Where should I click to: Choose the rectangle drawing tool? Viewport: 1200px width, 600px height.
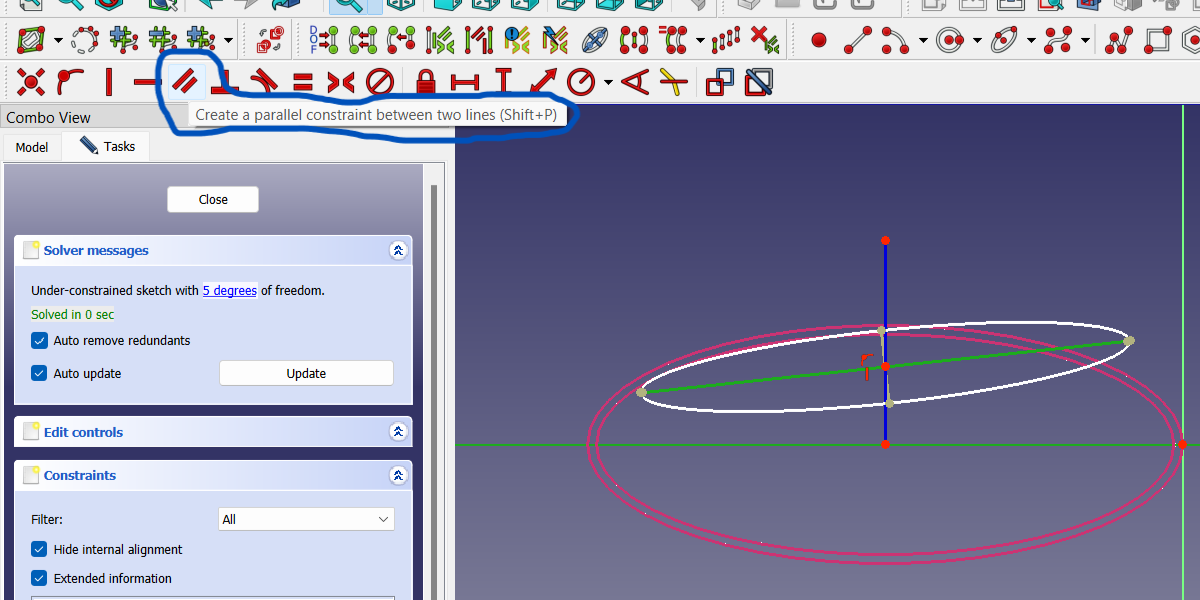(1157, 42)
